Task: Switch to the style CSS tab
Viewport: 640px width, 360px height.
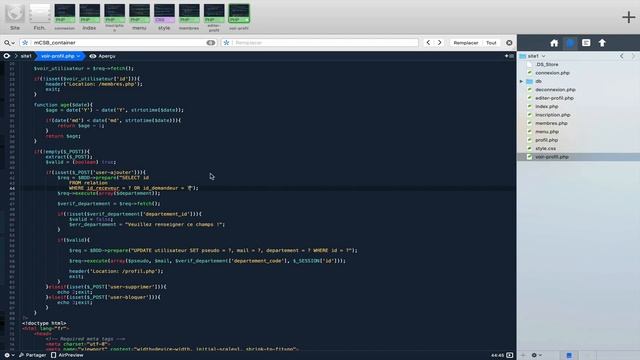Action: pos(164,17)
